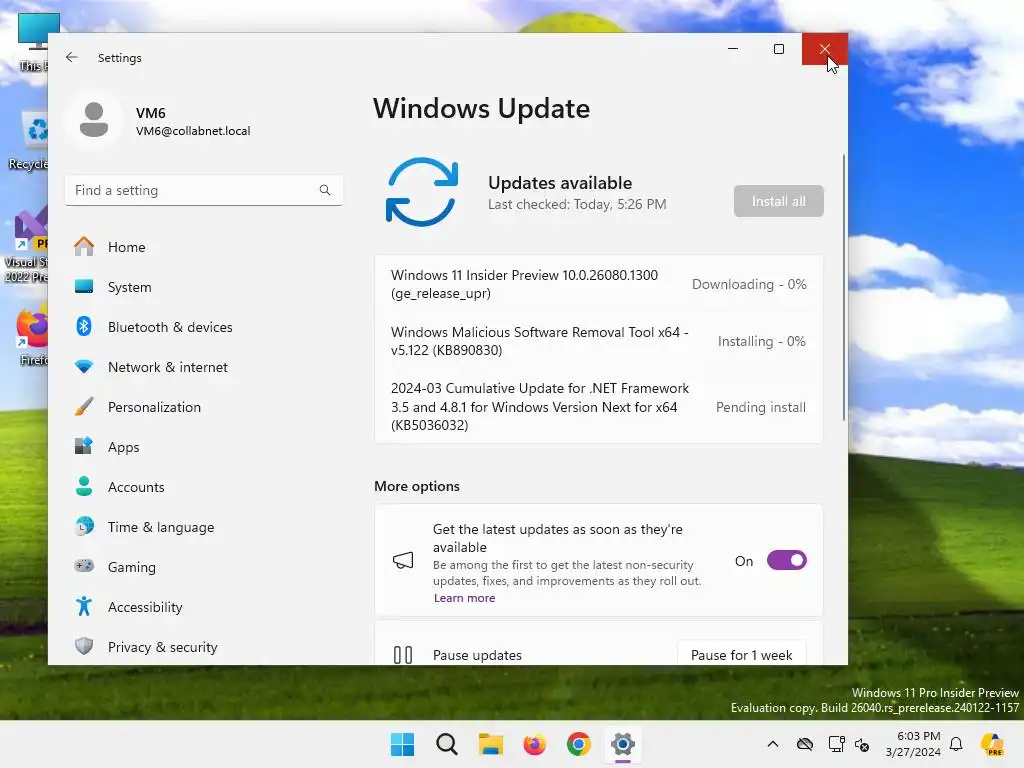The width and height of the screenshot is (1024, 768).
Task: Click the Gaming controller icon
Action: (x=84, y=566)
